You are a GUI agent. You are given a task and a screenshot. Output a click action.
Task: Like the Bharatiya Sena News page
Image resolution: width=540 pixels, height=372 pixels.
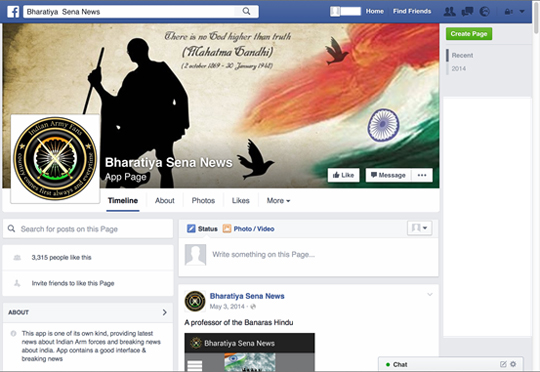343,175
